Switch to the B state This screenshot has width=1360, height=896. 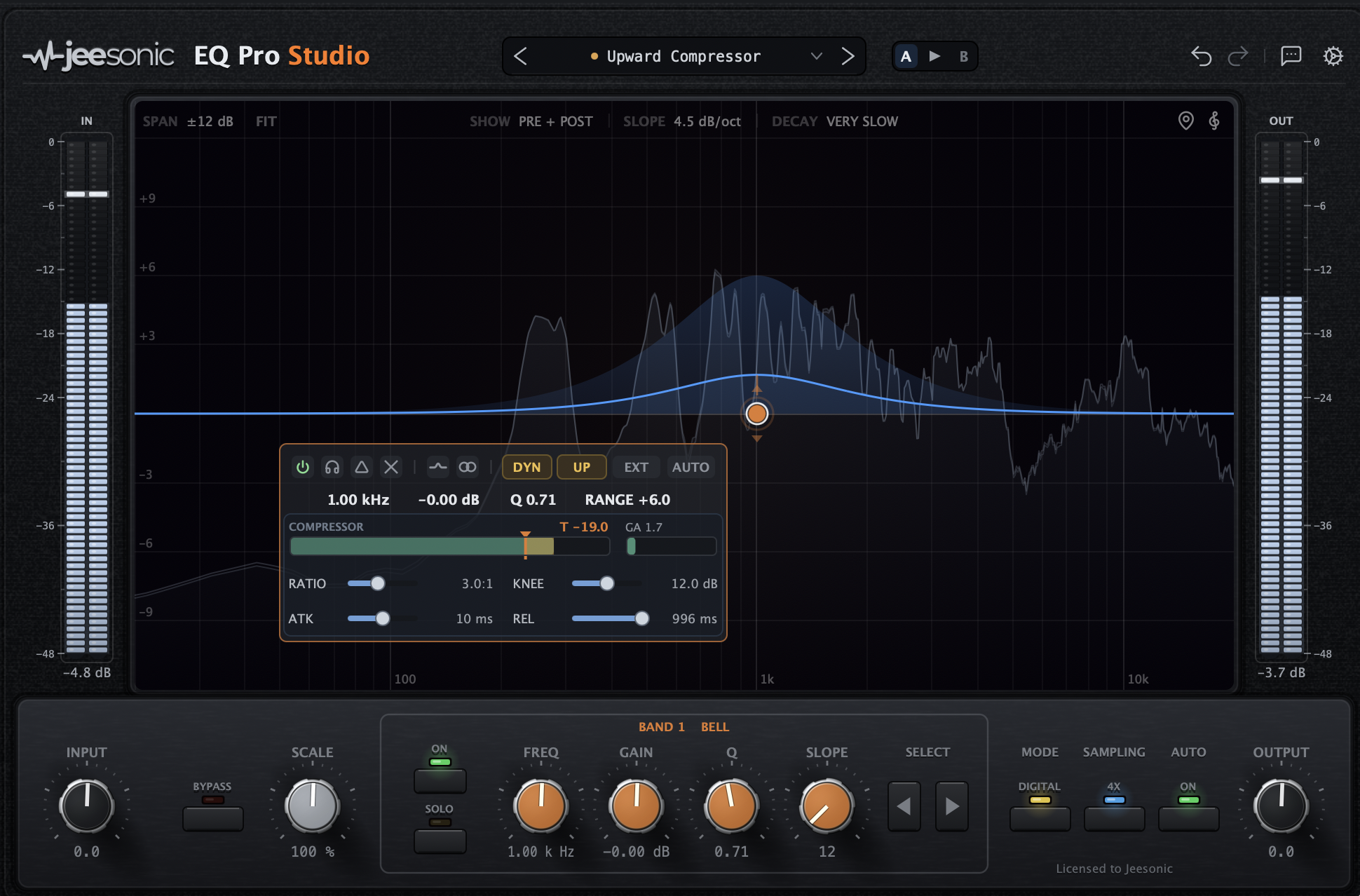point(964,56)
